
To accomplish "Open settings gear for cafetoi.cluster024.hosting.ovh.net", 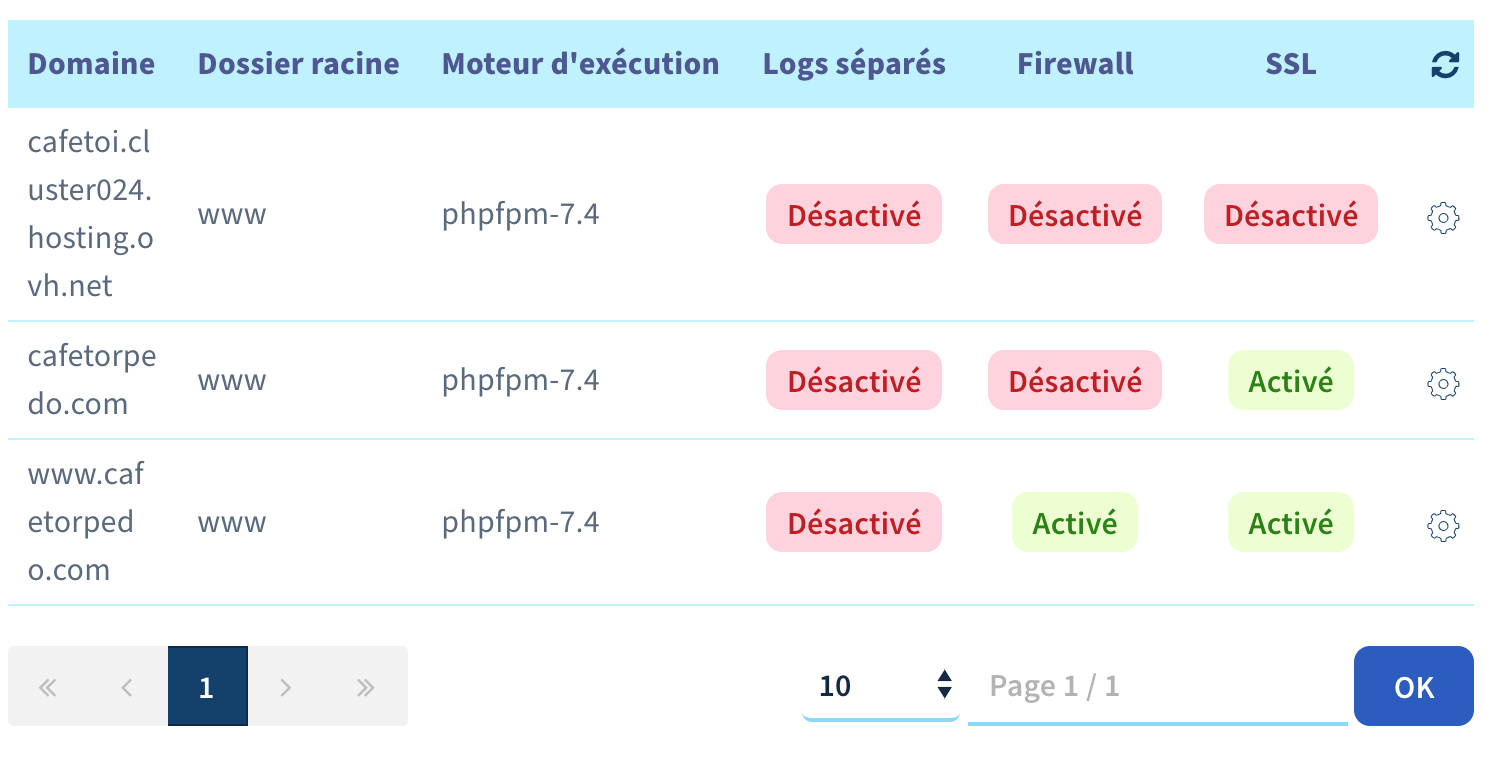I will click(1443, 217).
